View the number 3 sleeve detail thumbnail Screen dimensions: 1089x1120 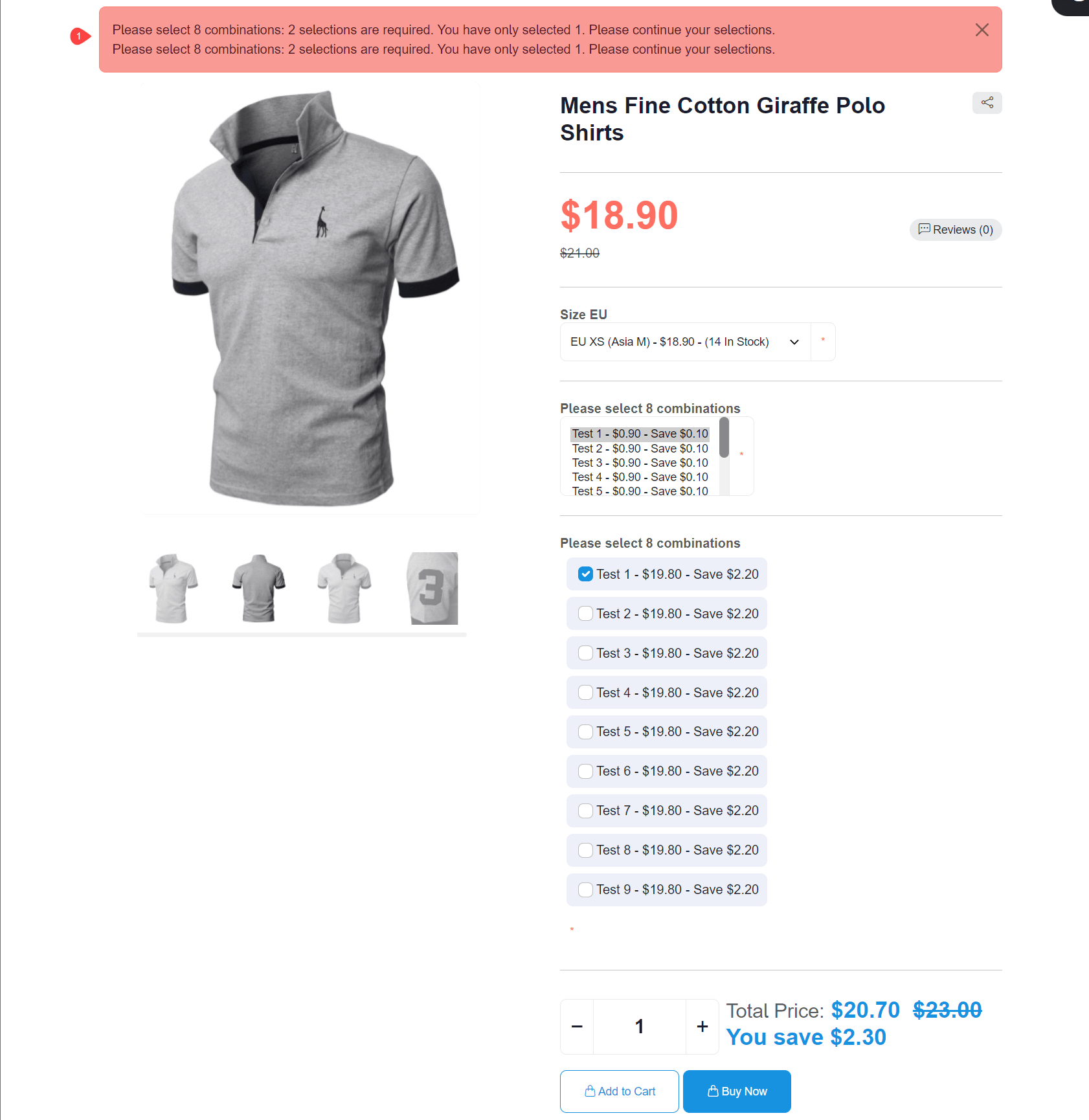pyautogui.click(x=432, y=588)
